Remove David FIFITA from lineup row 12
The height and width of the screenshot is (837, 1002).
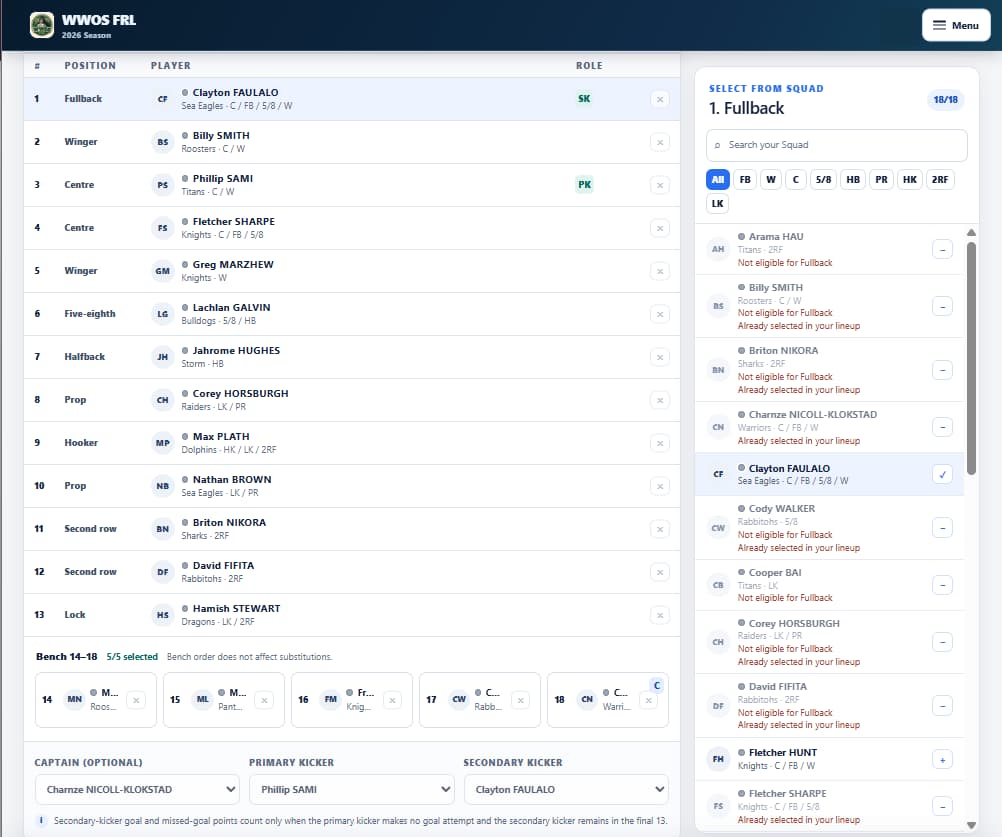pos(659,572)
